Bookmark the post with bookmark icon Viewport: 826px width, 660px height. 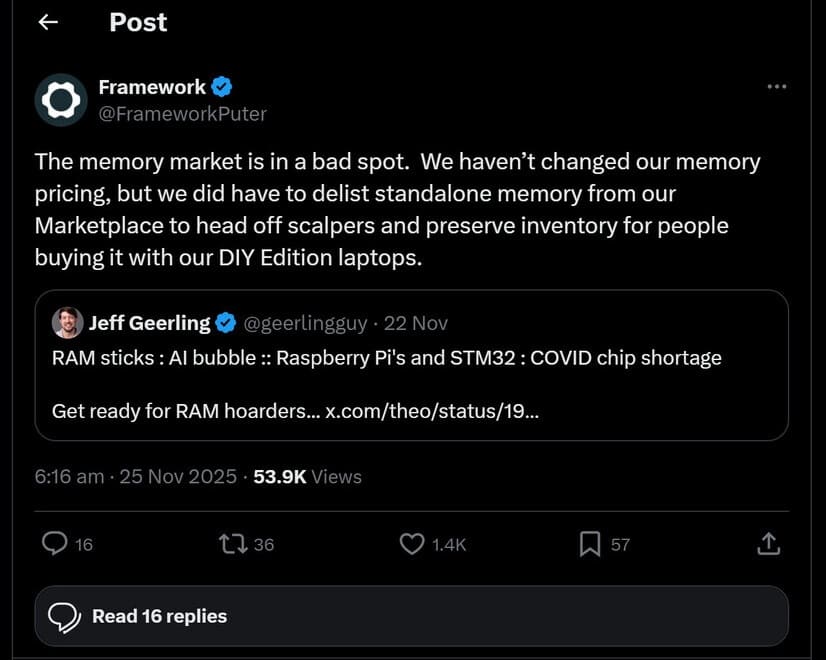(590, 544)
